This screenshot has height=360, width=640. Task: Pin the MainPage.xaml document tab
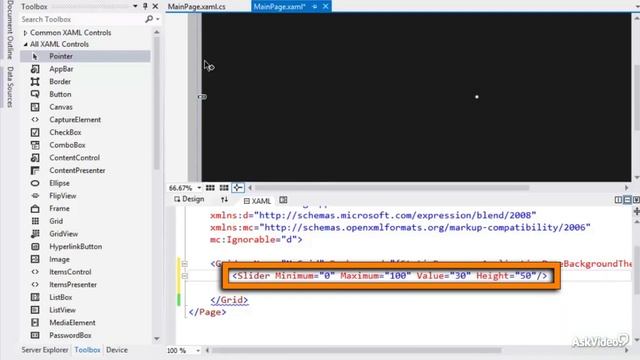(315, 7)
